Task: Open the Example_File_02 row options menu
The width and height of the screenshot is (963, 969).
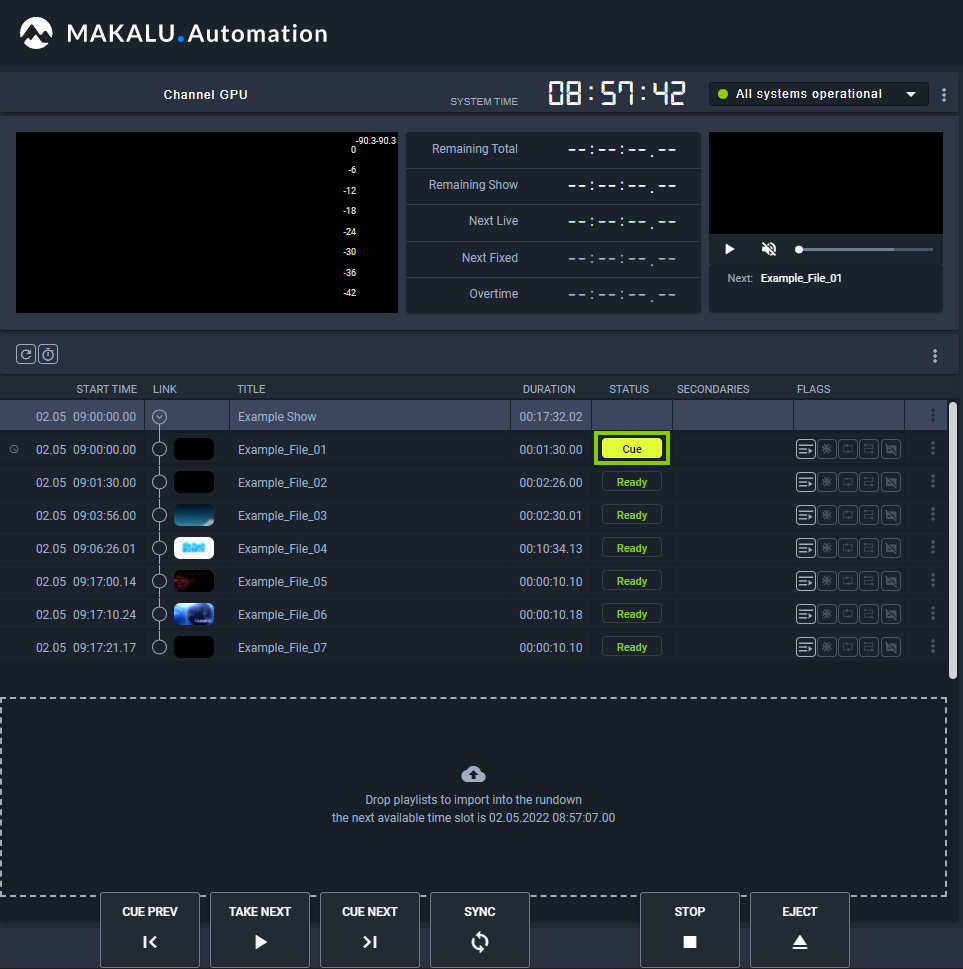Action: (x=933, y=481)
